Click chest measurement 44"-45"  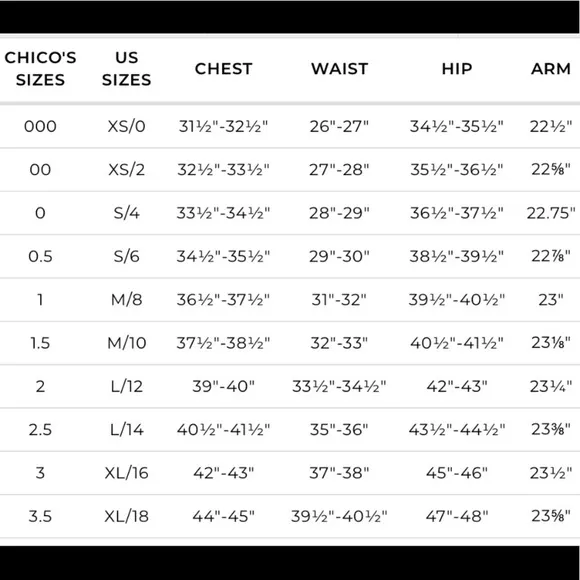pyautogui.click(x=223, y=516)
